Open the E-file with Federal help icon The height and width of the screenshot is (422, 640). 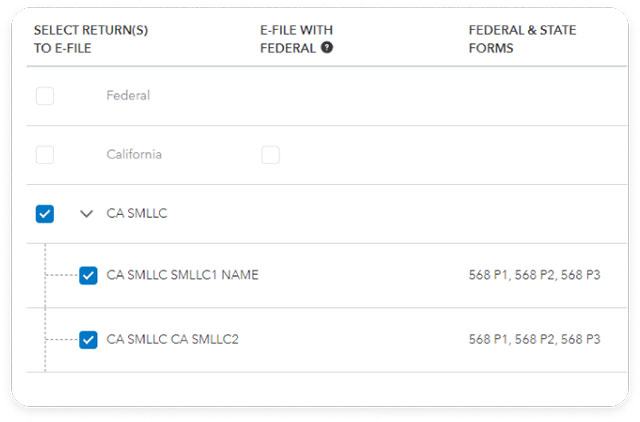coord(327,48)
